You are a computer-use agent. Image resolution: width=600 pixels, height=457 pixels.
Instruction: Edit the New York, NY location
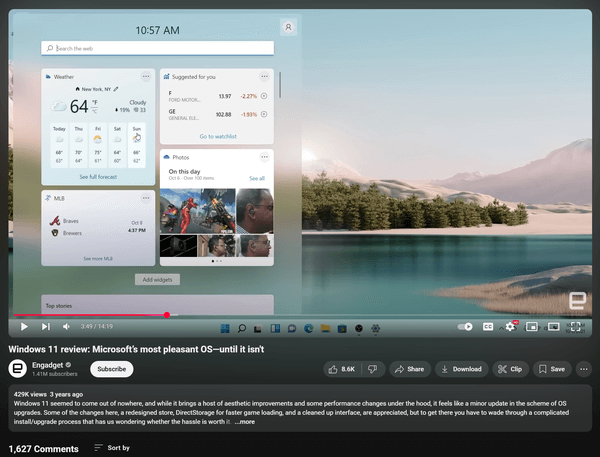pyautogui.click(x=116, y=89)
